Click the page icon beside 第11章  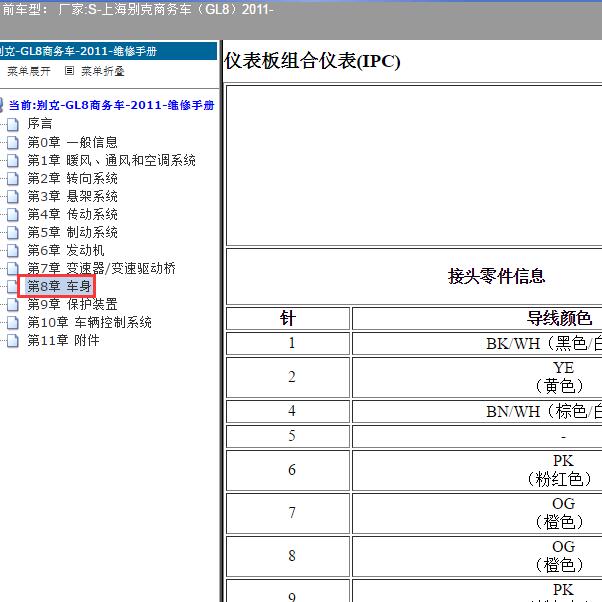coord(13,341)
